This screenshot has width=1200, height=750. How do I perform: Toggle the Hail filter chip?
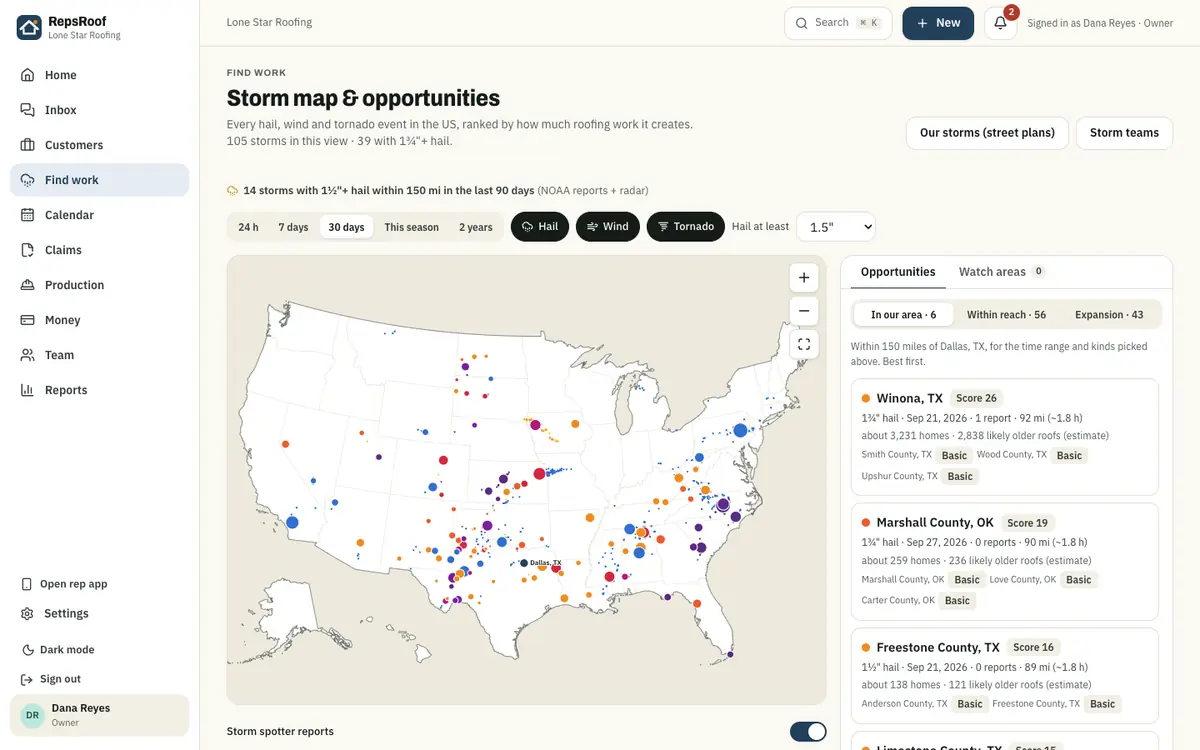[540, 227]
